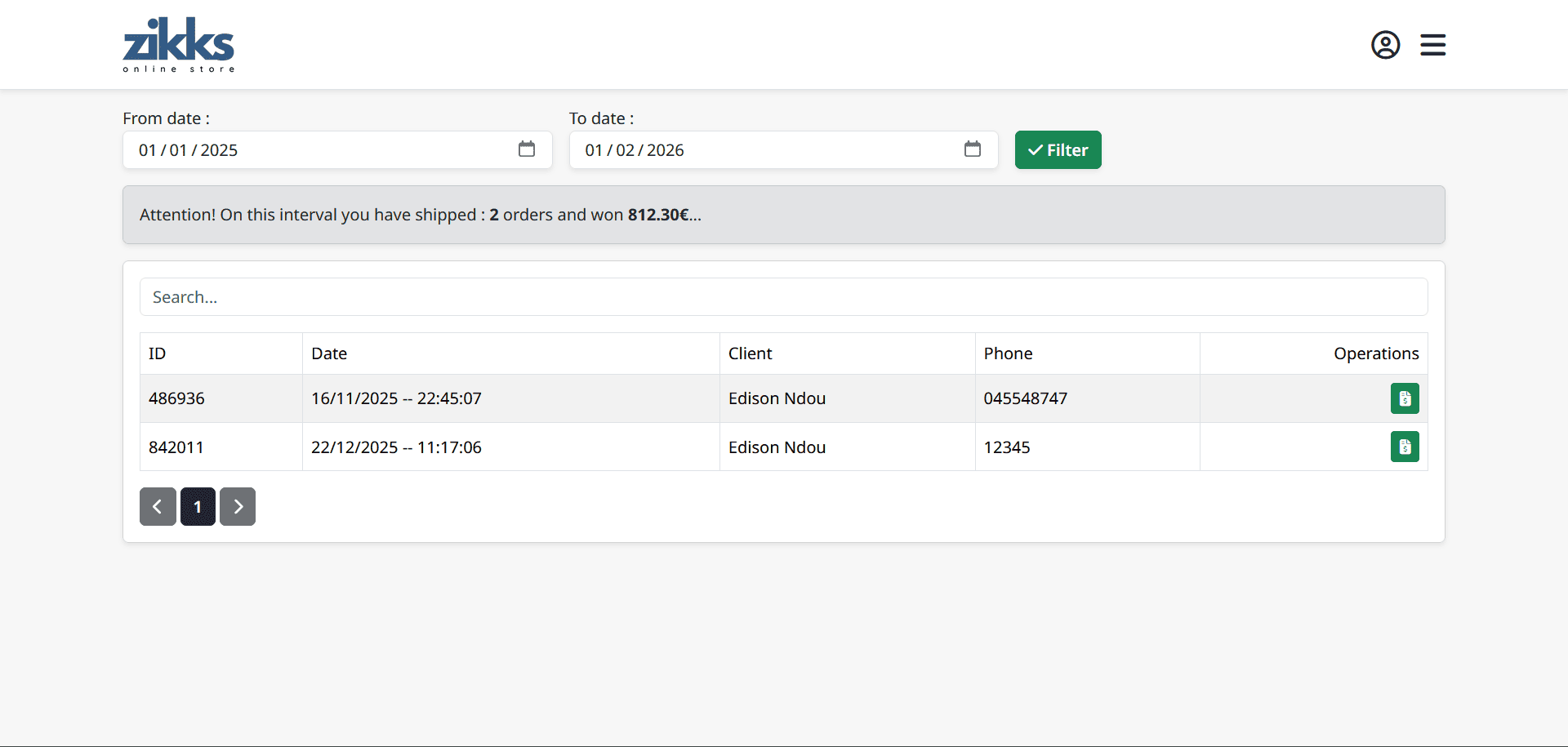View invoice for order 486936

[x=1404, y=398]
